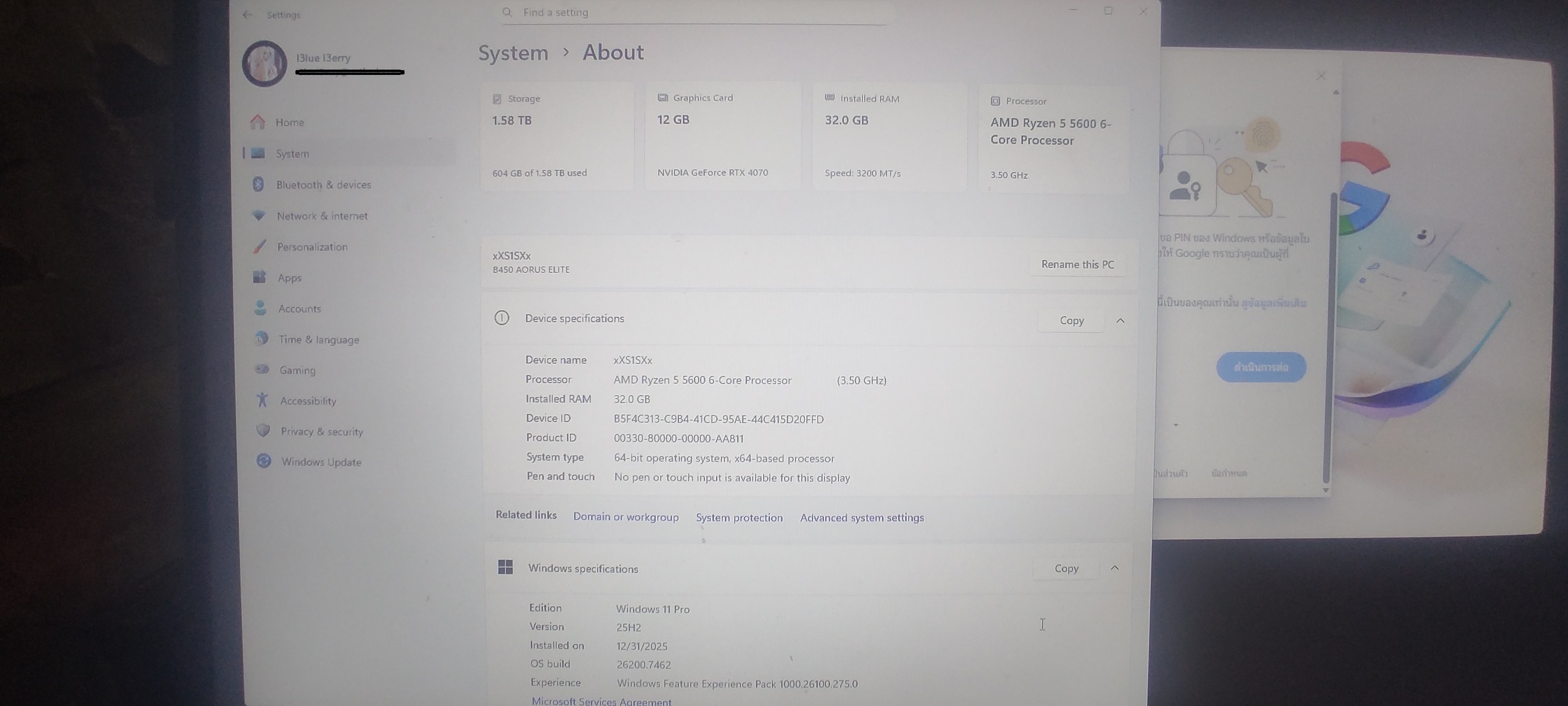This screenshot has height=706, width=1568.
Task: Open the Processor AMD Ryzen card
Action: tap(1053, 139)
